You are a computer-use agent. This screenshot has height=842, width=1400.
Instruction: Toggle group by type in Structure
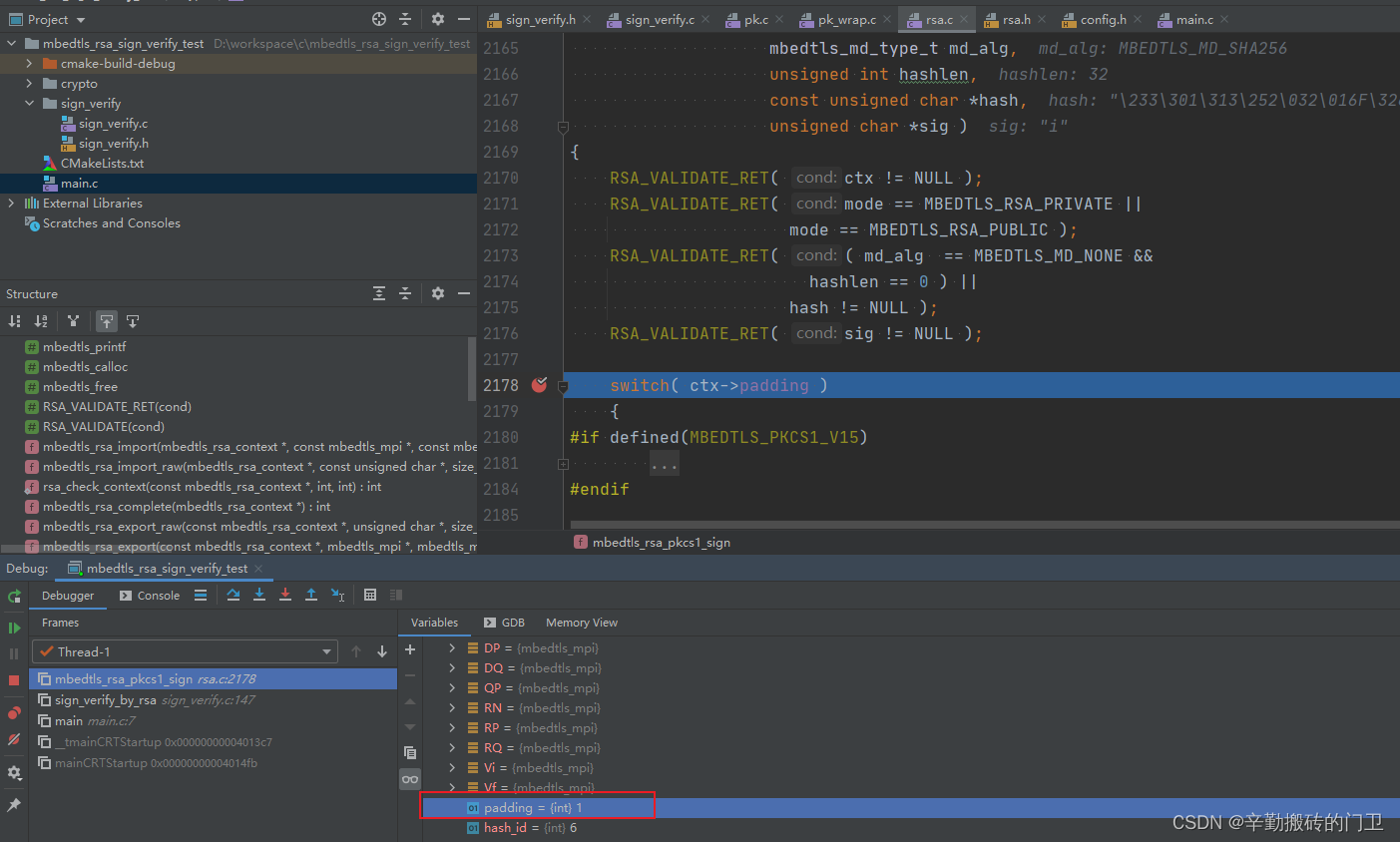[73, 321]
